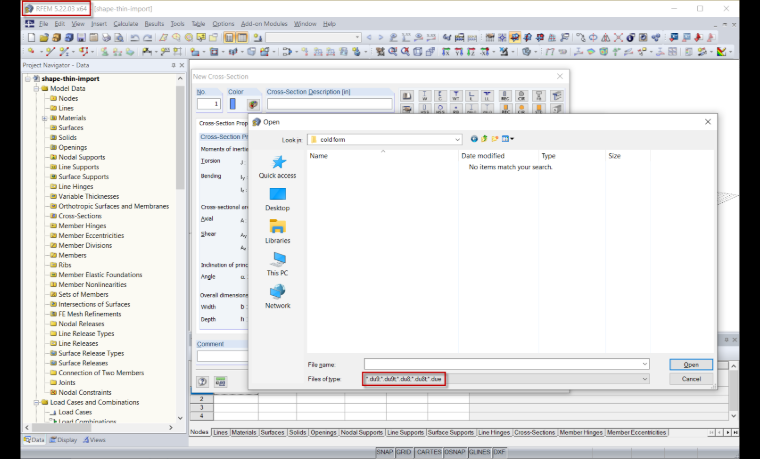This screenshot has height=459, width=760.
Task: Select the LL double angle cross-section icon
Action: coord(487,96)
